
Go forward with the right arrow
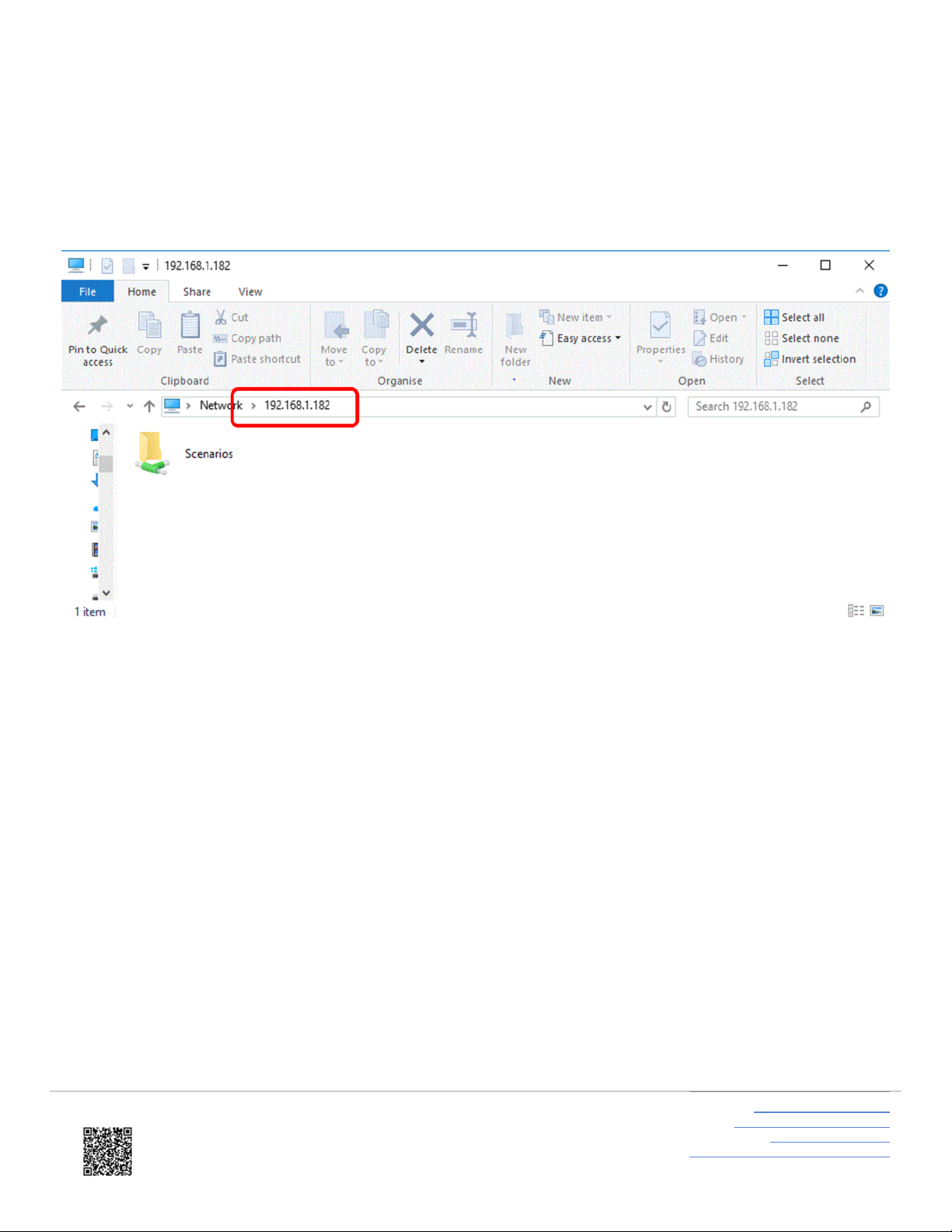[107, 406]
